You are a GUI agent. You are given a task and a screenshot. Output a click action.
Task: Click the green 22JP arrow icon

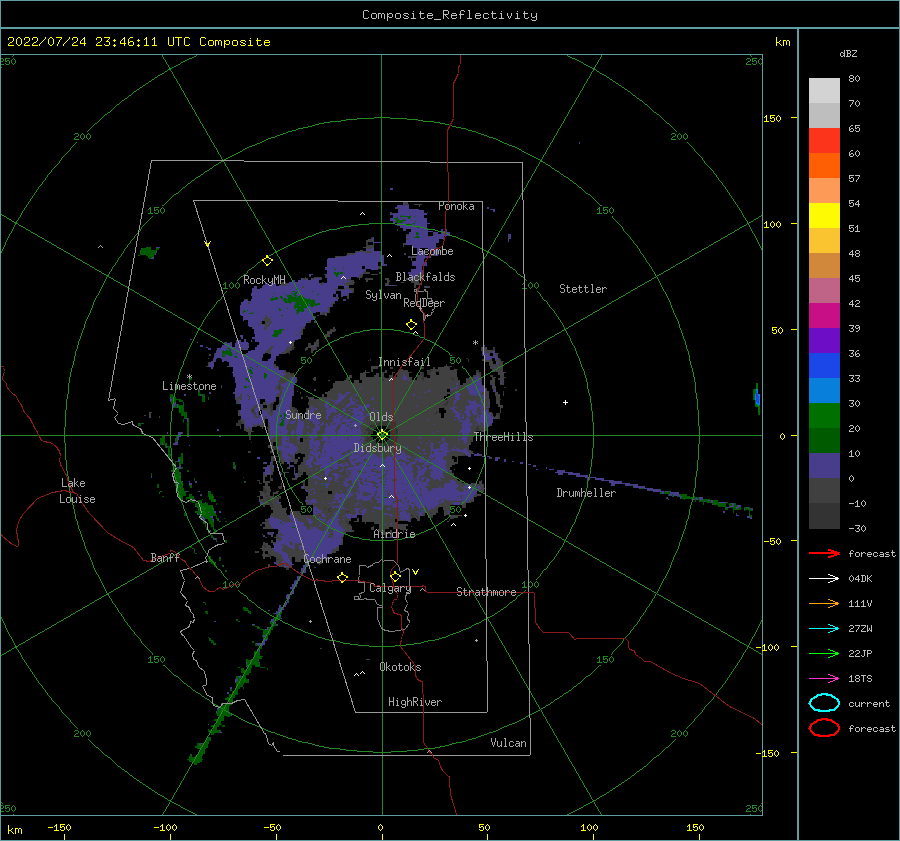coord(824,653)
